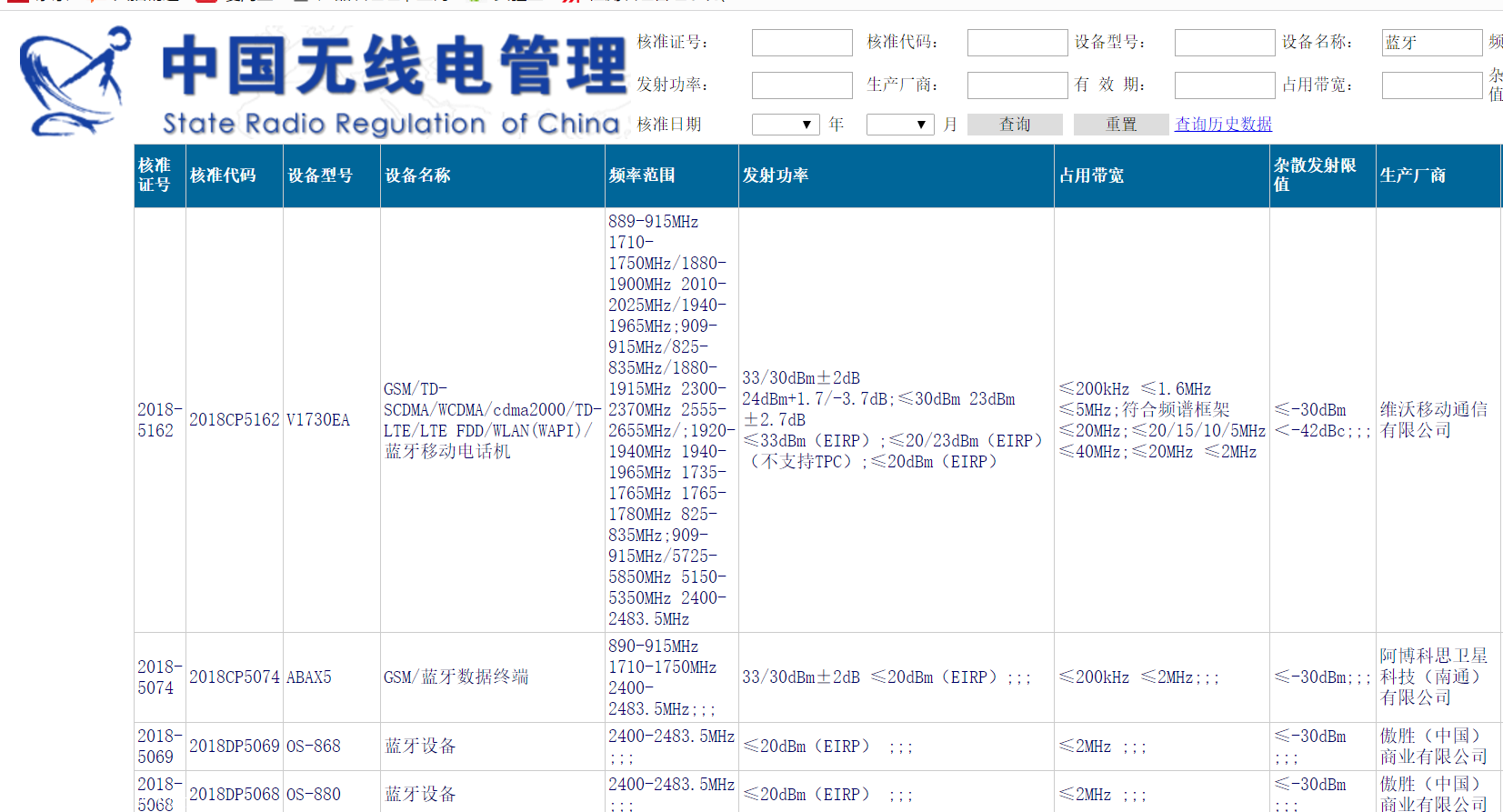Click the 生产厂商 input field

click(x=1017, y=85)
